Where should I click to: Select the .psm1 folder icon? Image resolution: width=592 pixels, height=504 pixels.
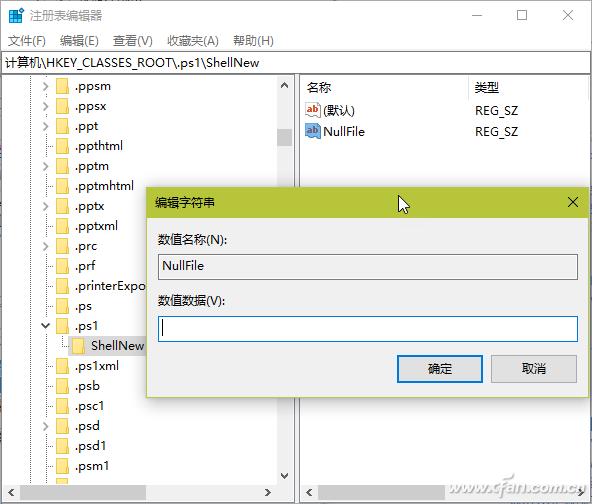point(62,466)
